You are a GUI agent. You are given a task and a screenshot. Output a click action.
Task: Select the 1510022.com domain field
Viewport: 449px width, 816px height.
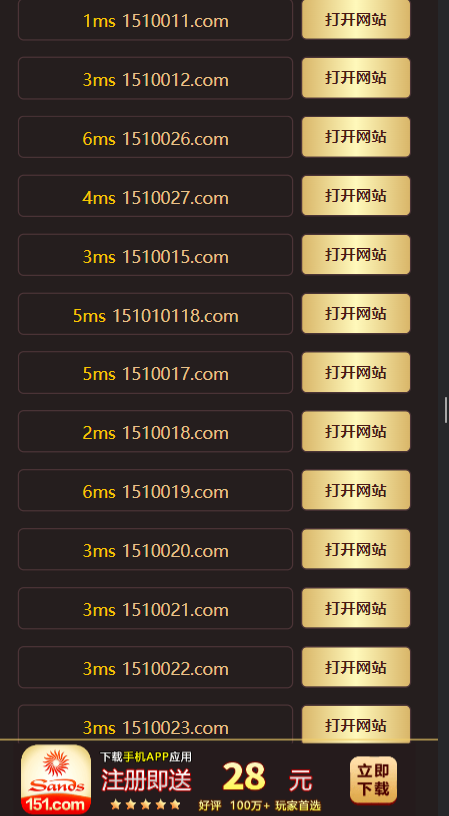[x=155, y=667]
